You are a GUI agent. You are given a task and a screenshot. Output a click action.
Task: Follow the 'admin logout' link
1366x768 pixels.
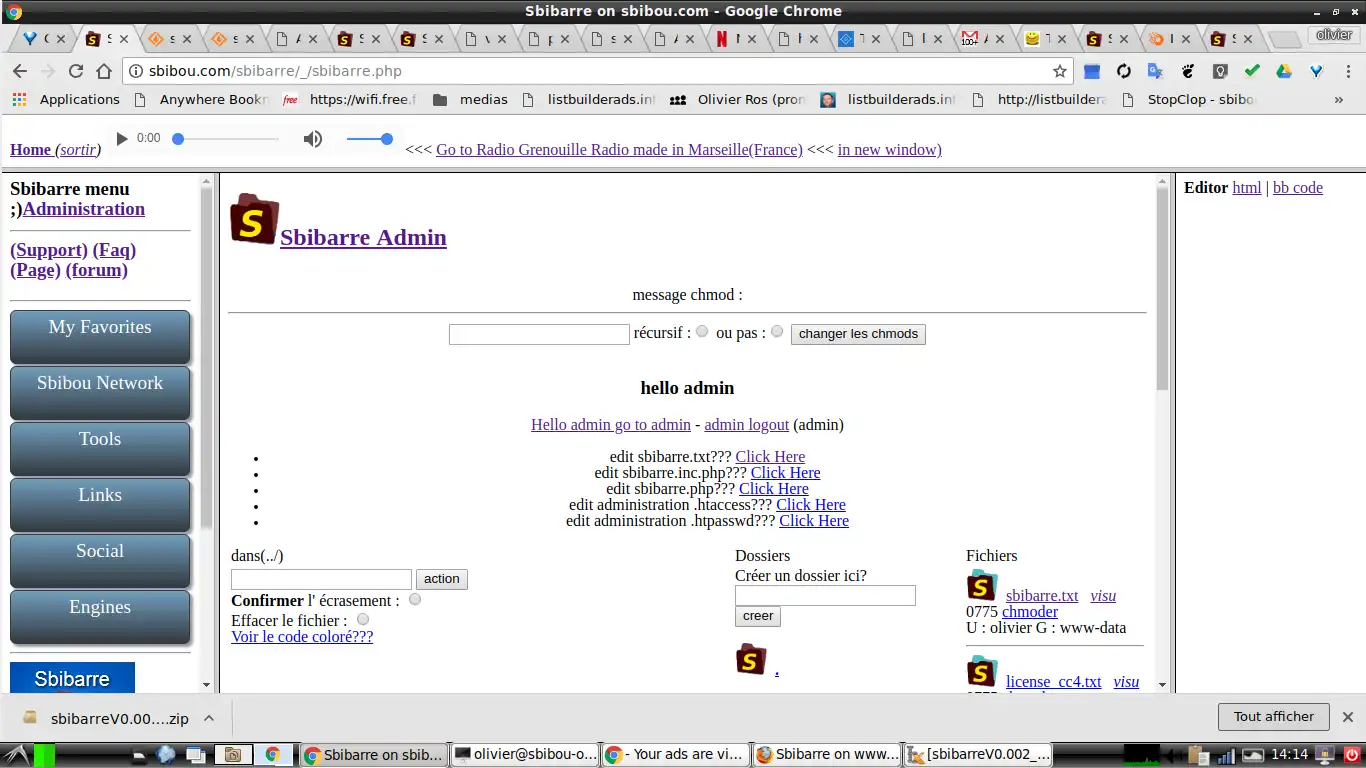pos(747,425)
